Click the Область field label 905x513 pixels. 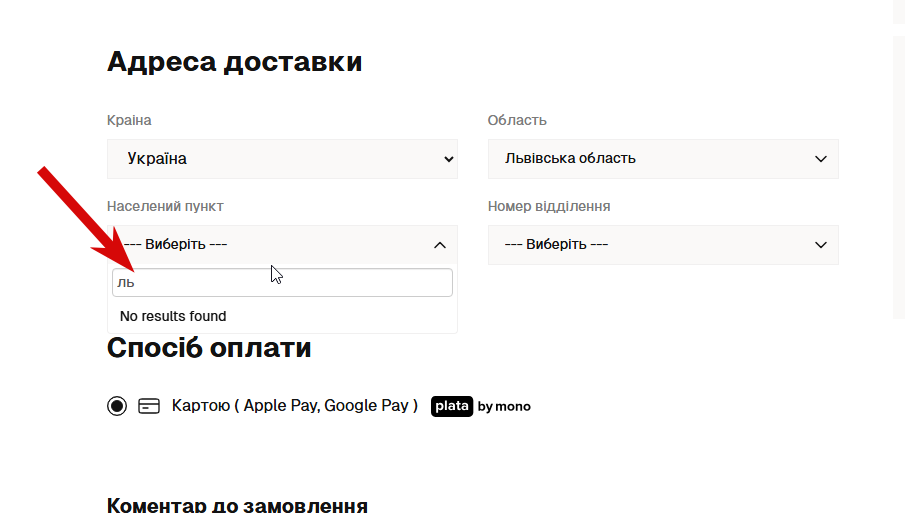click(517, 120)
